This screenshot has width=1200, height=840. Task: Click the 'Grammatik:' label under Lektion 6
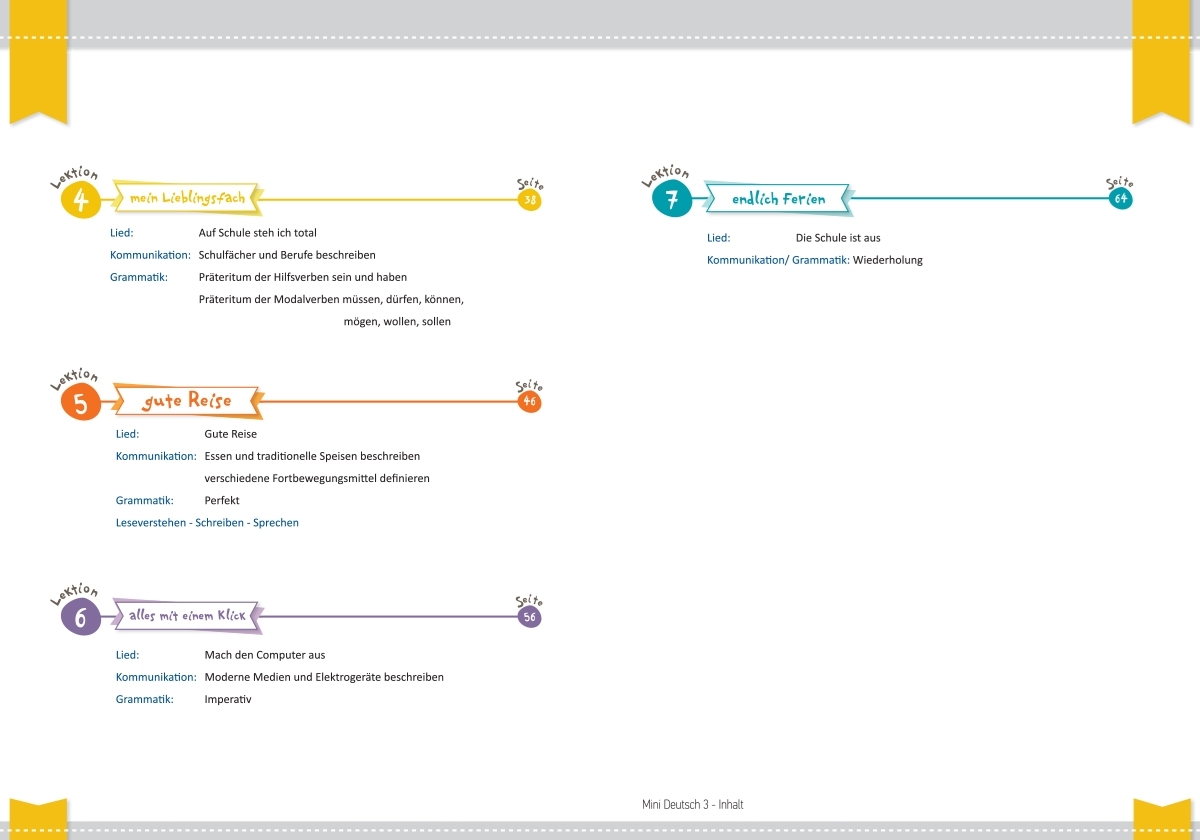coord(144,699)
